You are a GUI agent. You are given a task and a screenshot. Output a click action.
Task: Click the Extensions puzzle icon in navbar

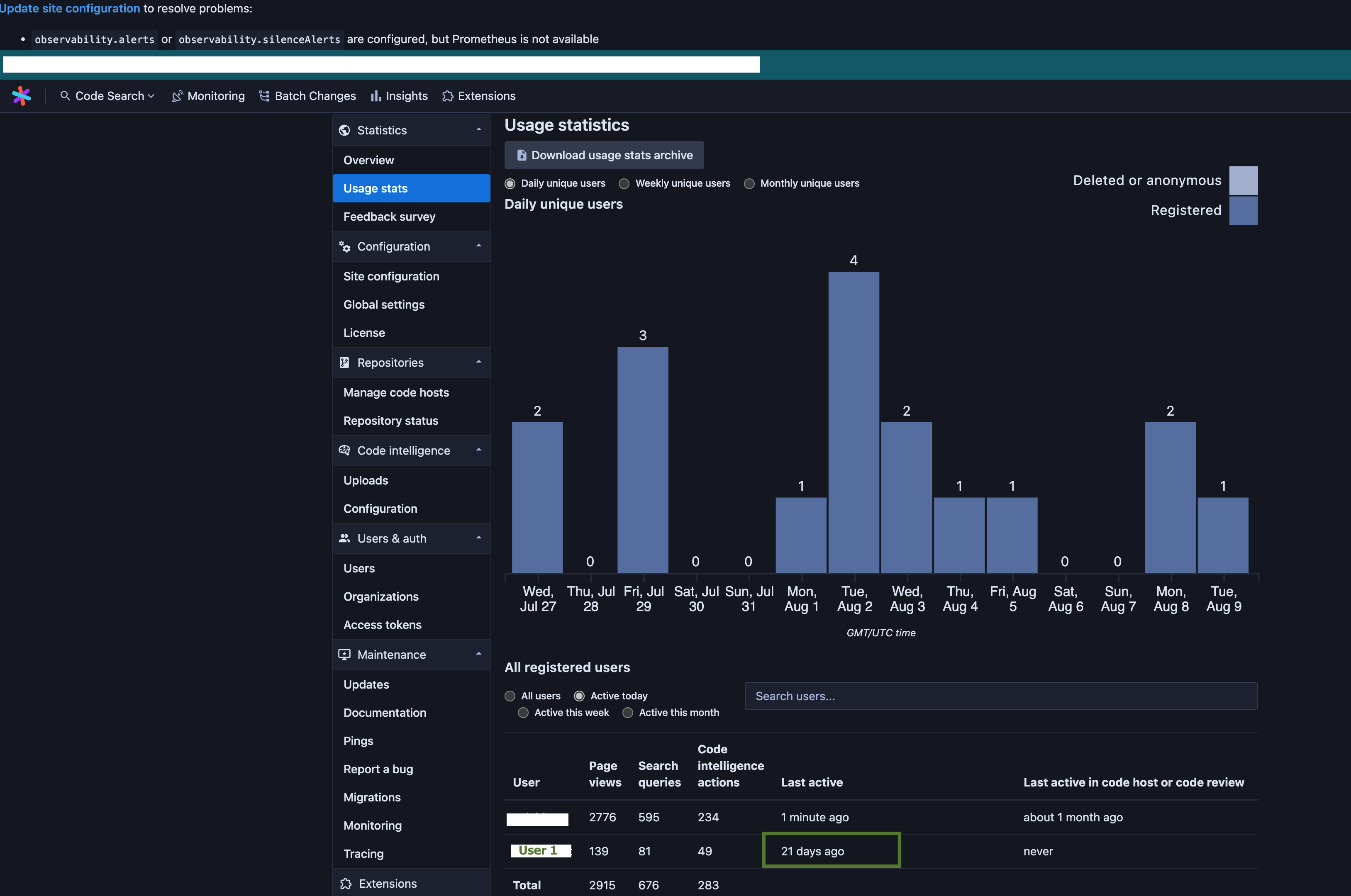(x=447, y=96)
